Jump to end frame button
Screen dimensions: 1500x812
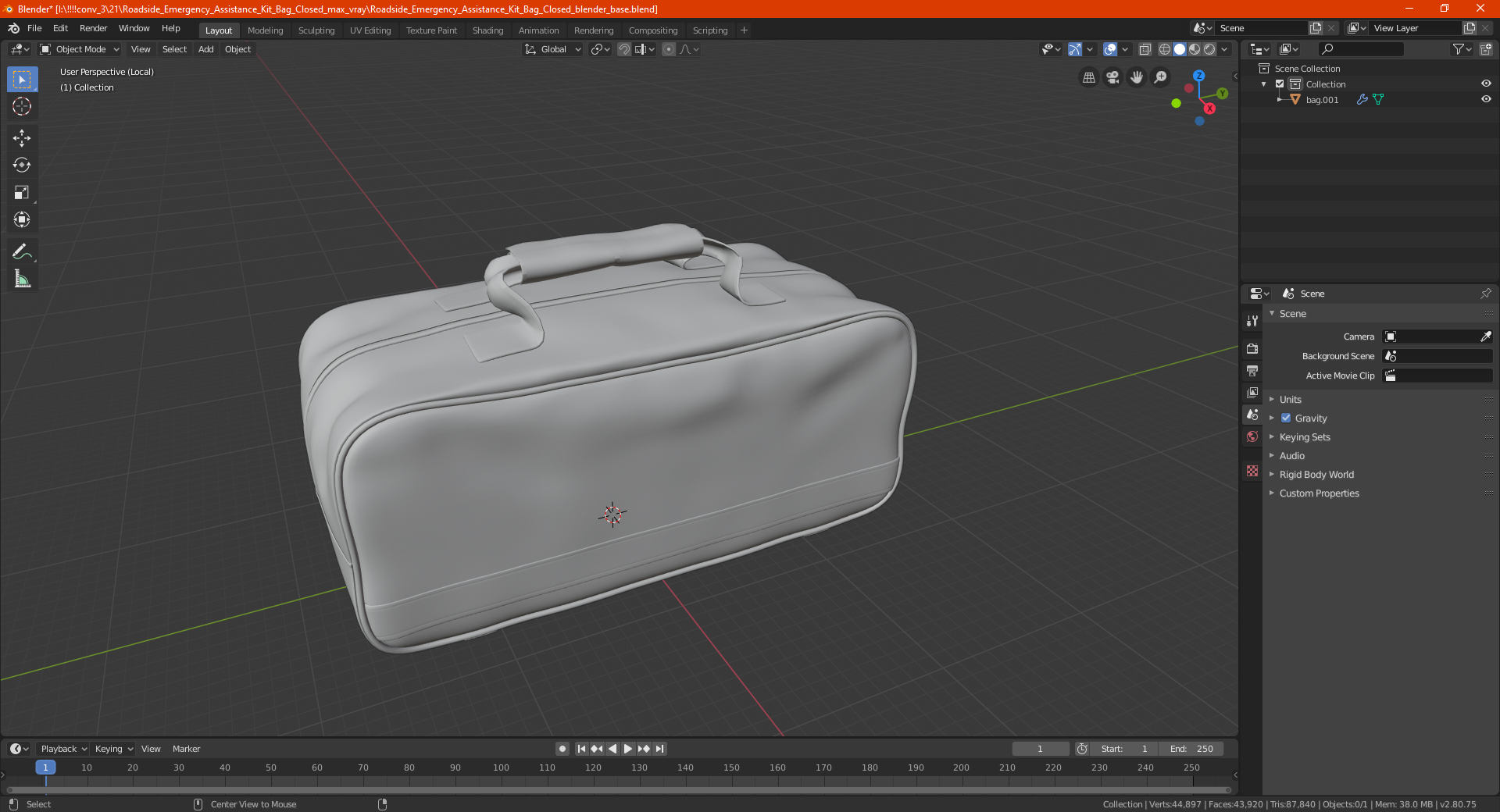[660, 749]
